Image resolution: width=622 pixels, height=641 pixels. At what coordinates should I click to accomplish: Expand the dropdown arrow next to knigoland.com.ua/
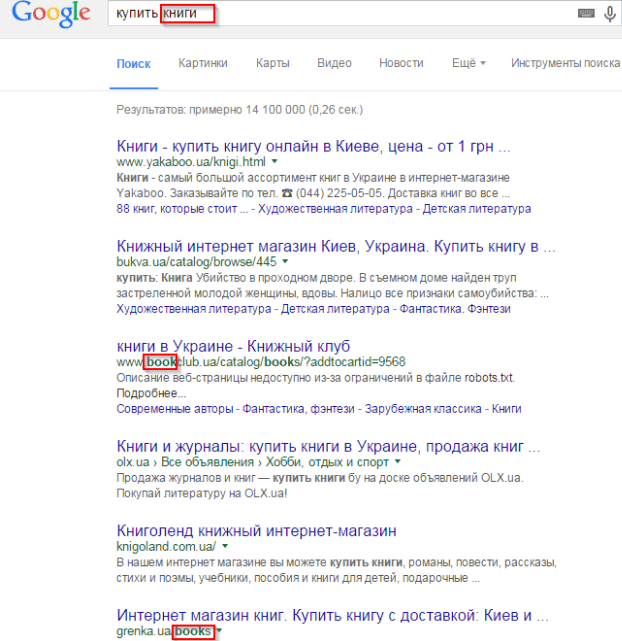tap(225, 546)
